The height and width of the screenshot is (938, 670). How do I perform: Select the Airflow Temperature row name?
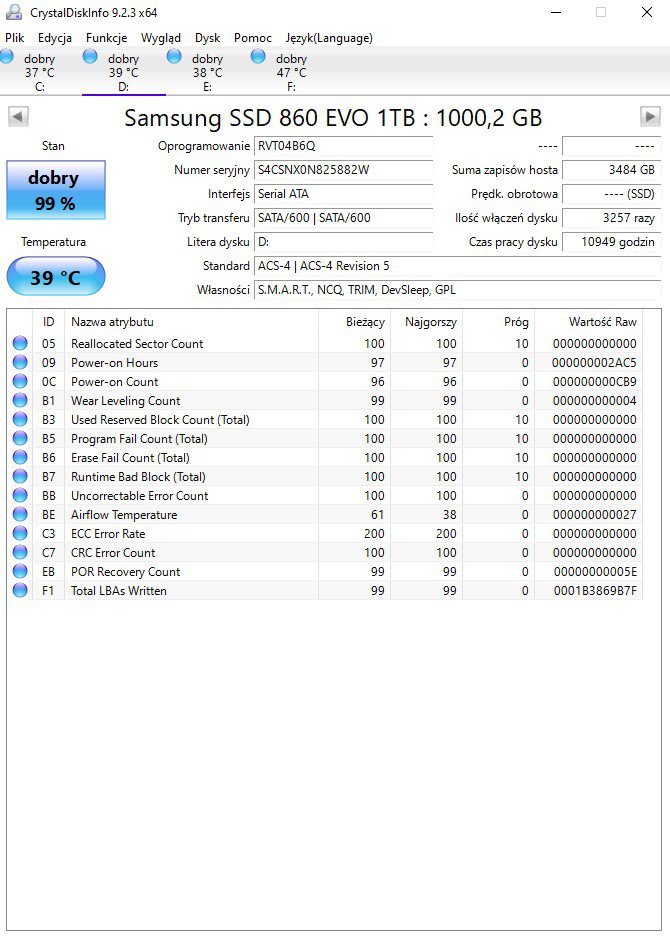click(124, 514)
